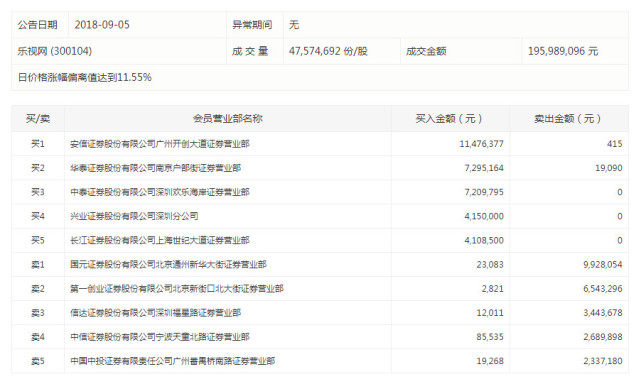The height and width of the screenshot is (379, 641).
Task: Select the 买3 row label
Action: tap(38, 192)
